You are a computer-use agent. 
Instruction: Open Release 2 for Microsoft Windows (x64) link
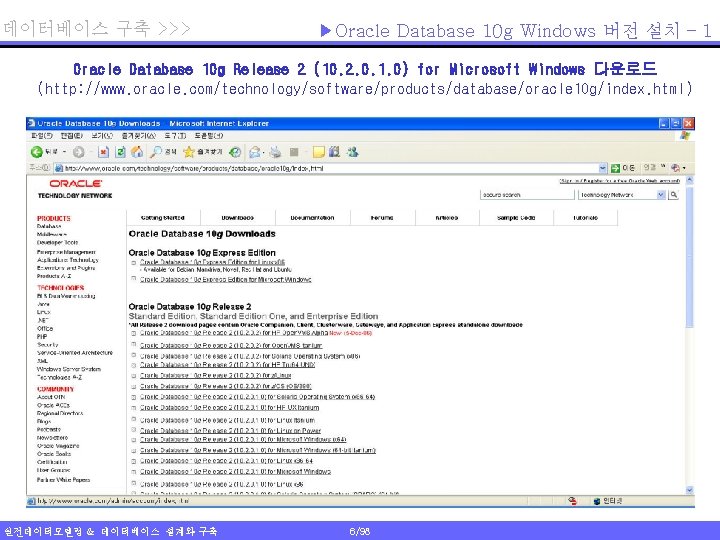[243, 440]
